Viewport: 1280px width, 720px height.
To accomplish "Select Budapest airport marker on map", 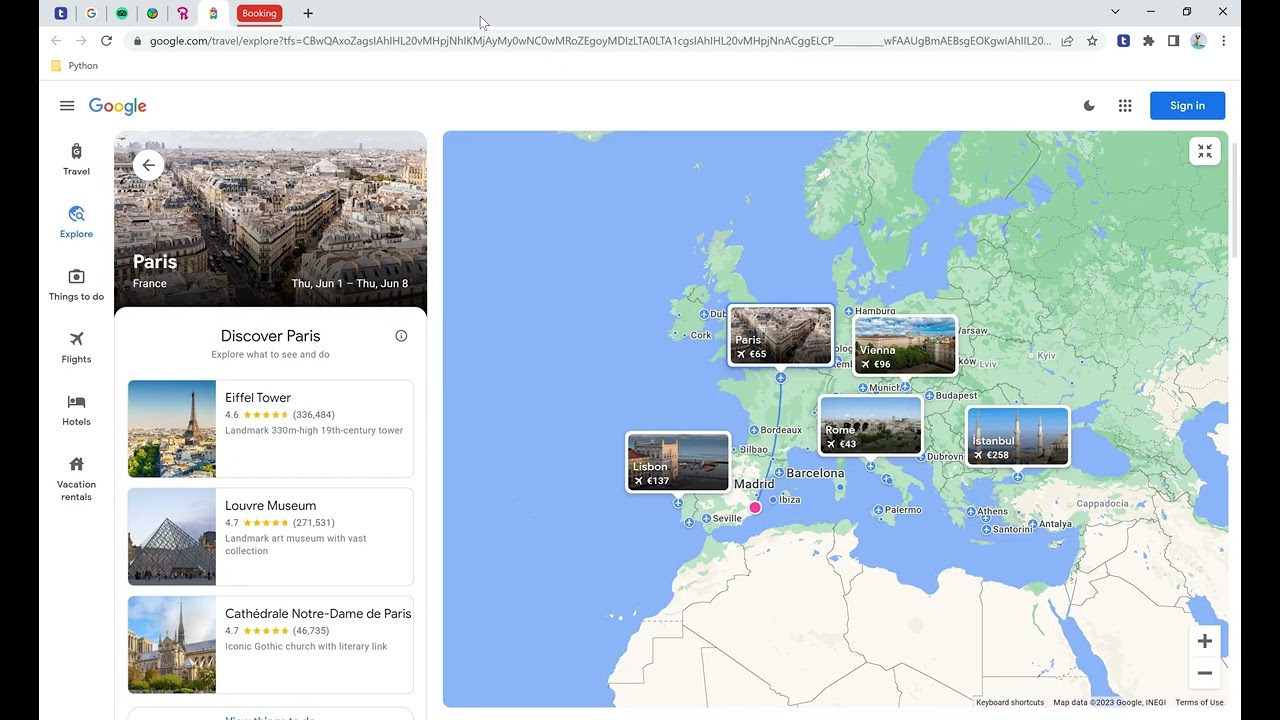I will [929, 396].
